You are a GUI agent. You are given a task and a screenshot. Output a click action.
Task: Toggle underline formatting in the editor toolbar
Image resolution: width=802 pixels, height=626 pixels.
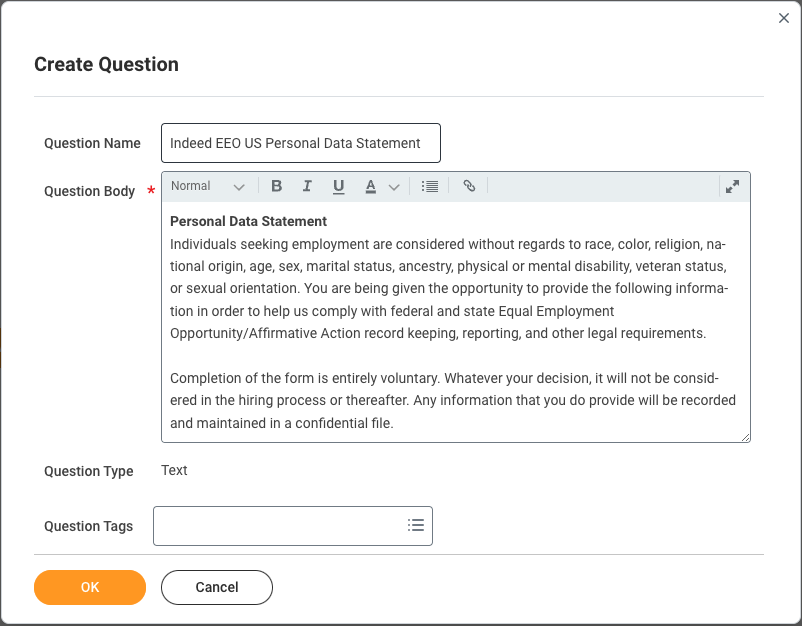338,186
